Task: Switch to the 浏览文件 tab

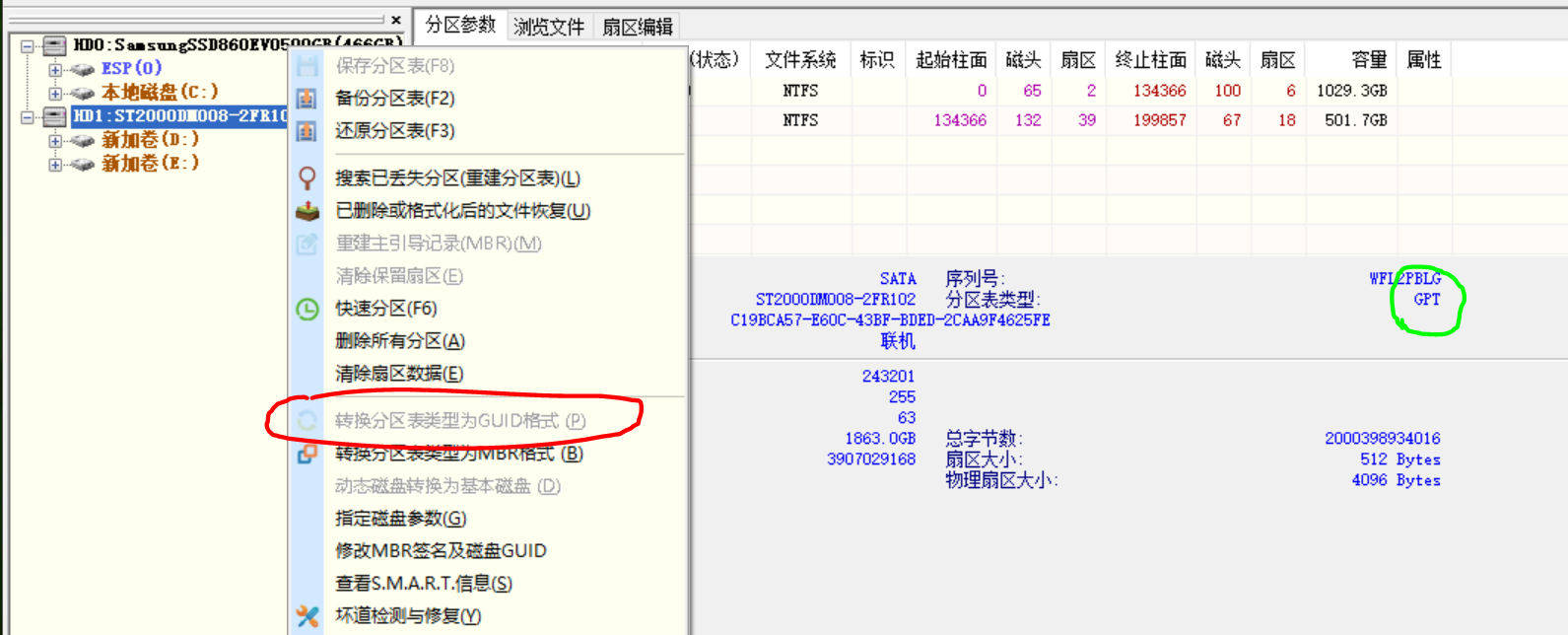Action: [549, 27]
